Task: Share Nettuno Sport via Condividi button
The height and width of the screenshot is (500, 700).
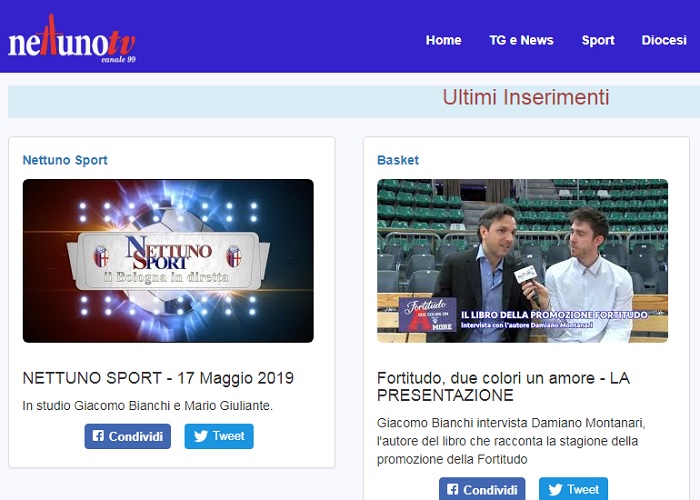Action: point(128,436)
